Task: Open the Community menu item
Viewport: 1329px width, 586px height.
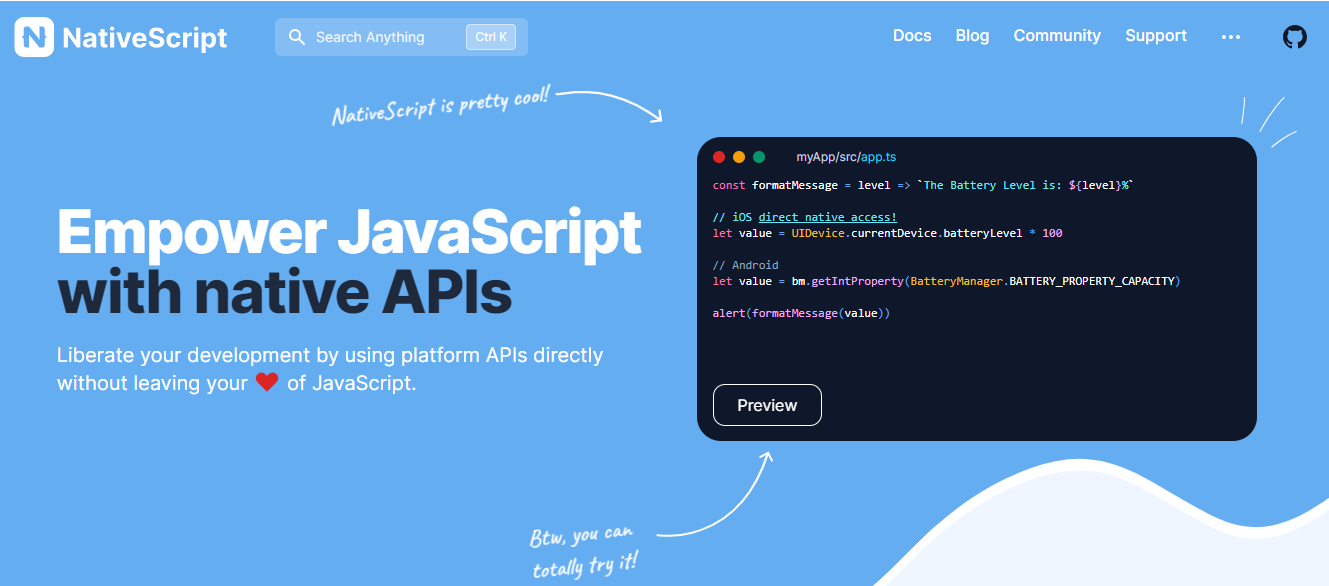Action: [1057, 36]
